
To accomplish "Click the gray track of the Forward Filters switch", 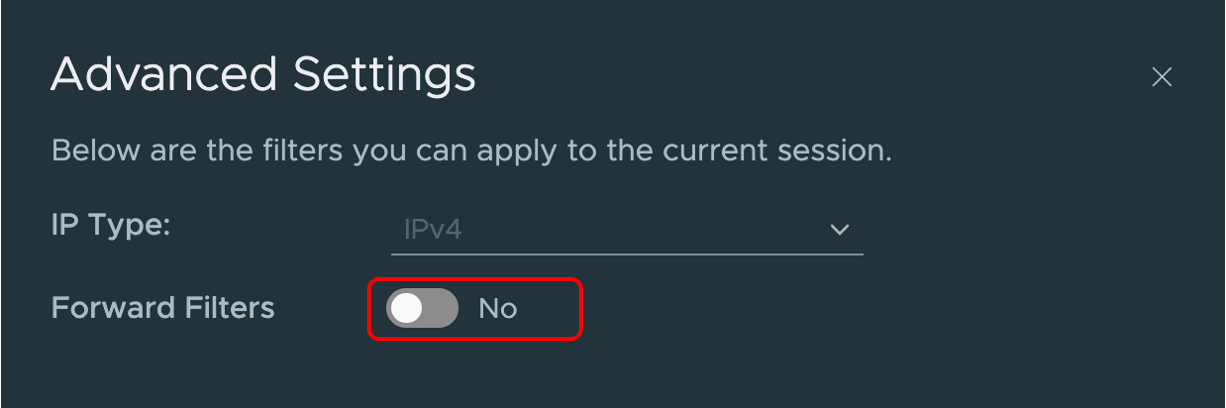I will pos(440,309).
